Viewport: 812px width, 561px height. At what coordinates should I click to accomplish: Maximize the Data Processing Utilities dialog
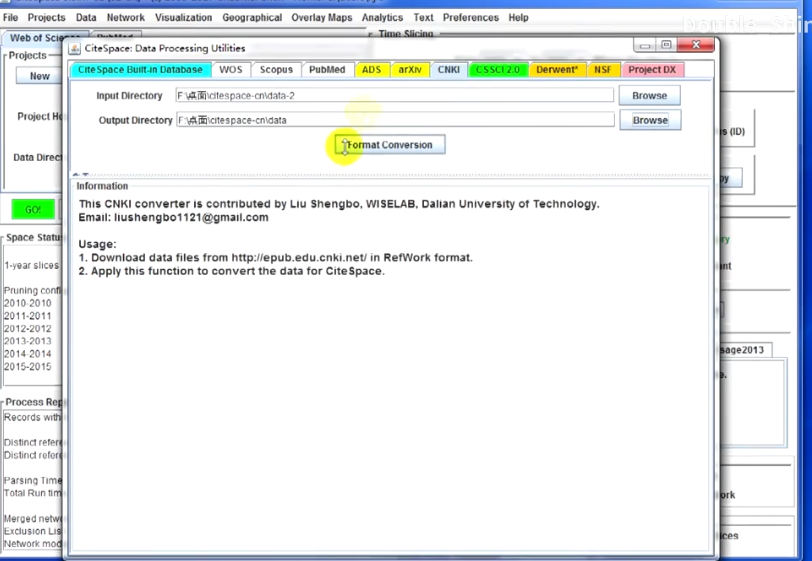tap(666, 46)
